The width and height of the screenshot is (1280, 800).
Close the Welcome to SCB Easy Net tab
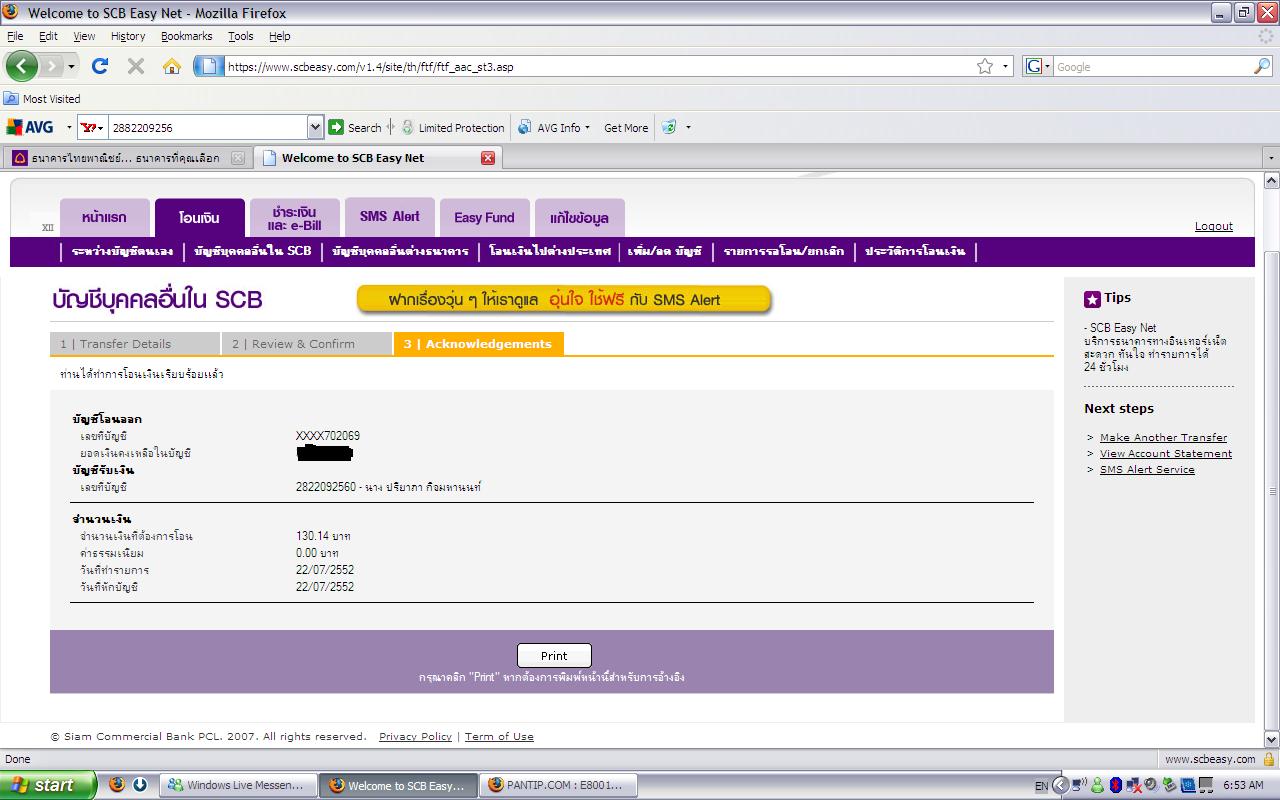point(488,158)
